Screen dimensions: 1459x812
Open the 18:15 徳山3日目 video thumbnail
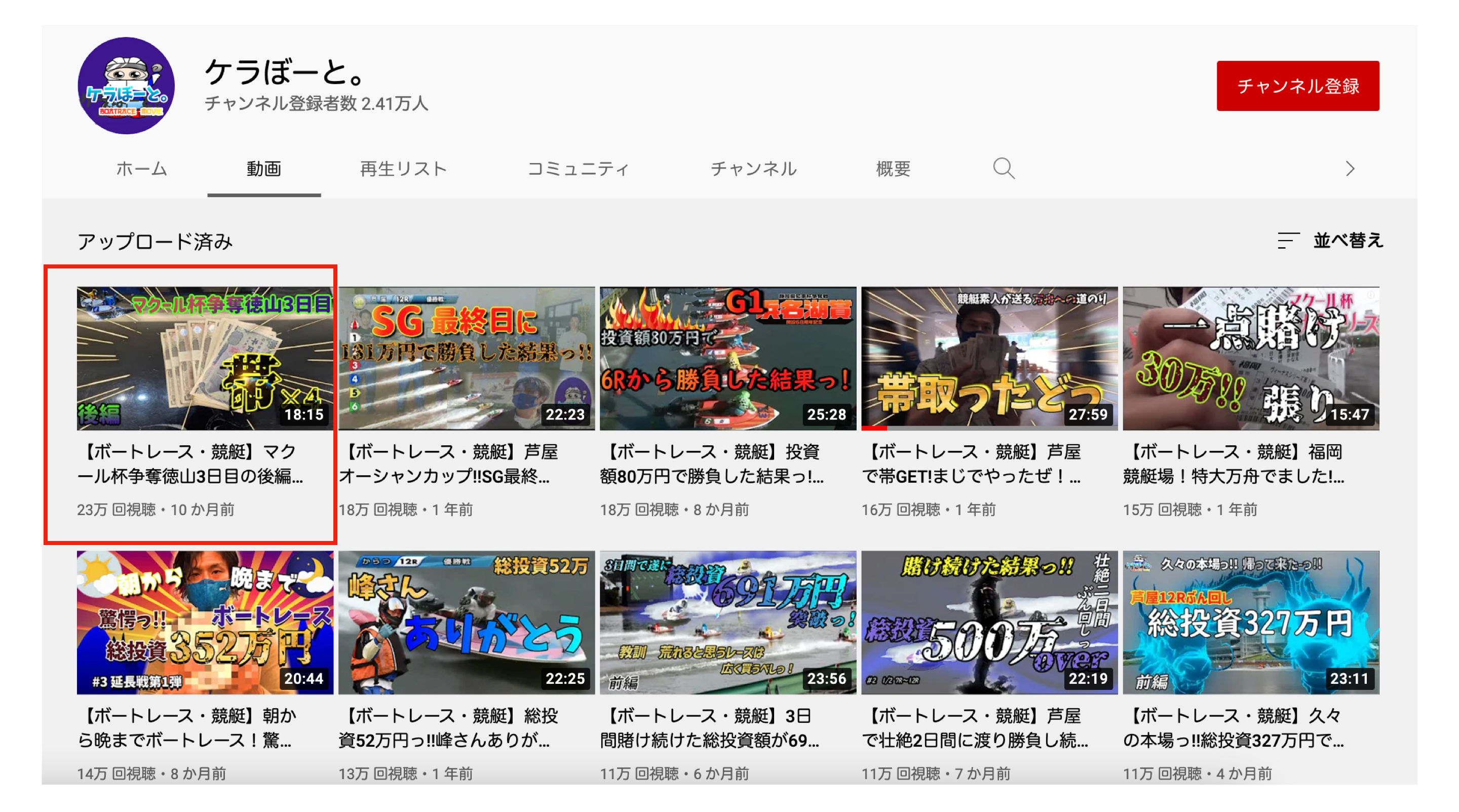[x=205, y=358]
